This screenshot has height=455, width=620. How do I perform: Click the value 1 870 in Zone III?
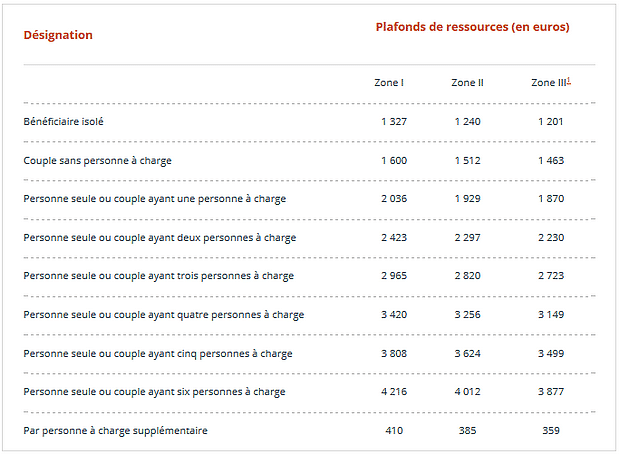[551, 199]
